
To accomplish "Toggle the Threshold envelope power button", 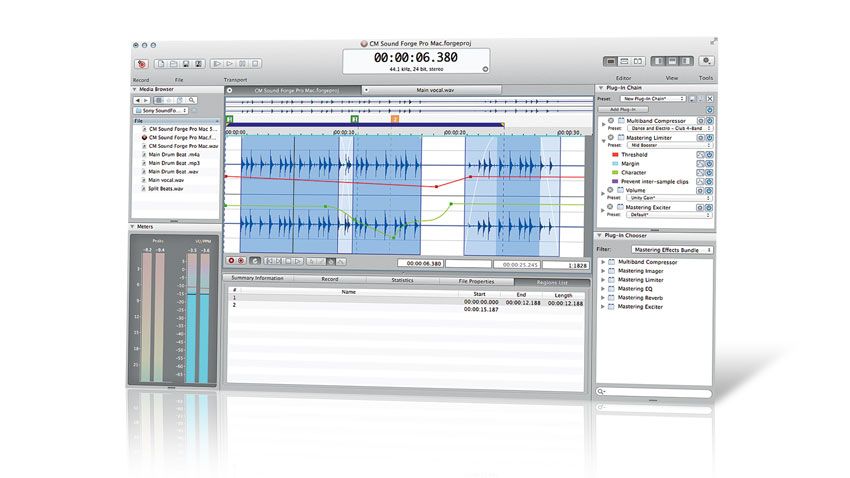I will [x=709, y=155].
